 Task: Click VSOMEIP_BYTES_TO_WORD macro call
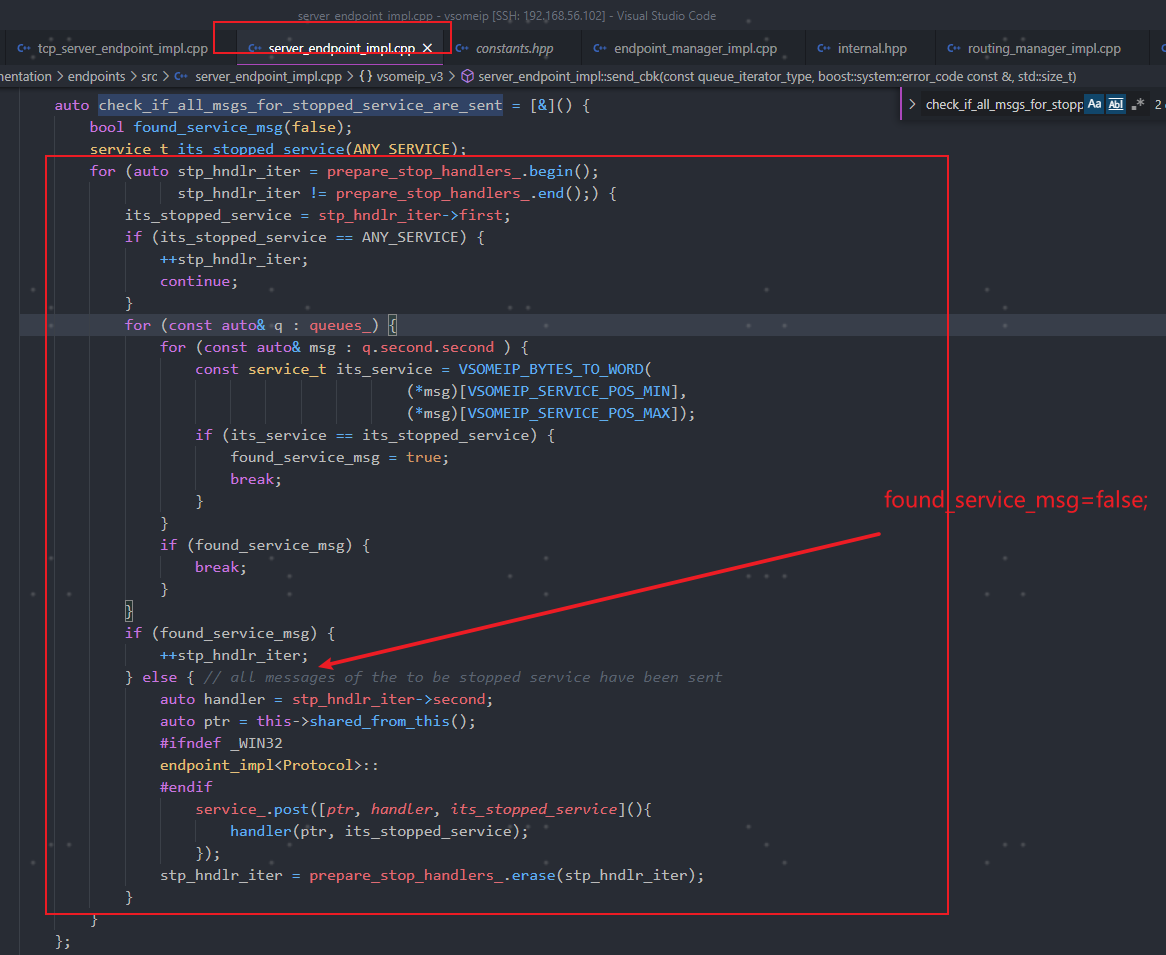(x=554, y=369)
